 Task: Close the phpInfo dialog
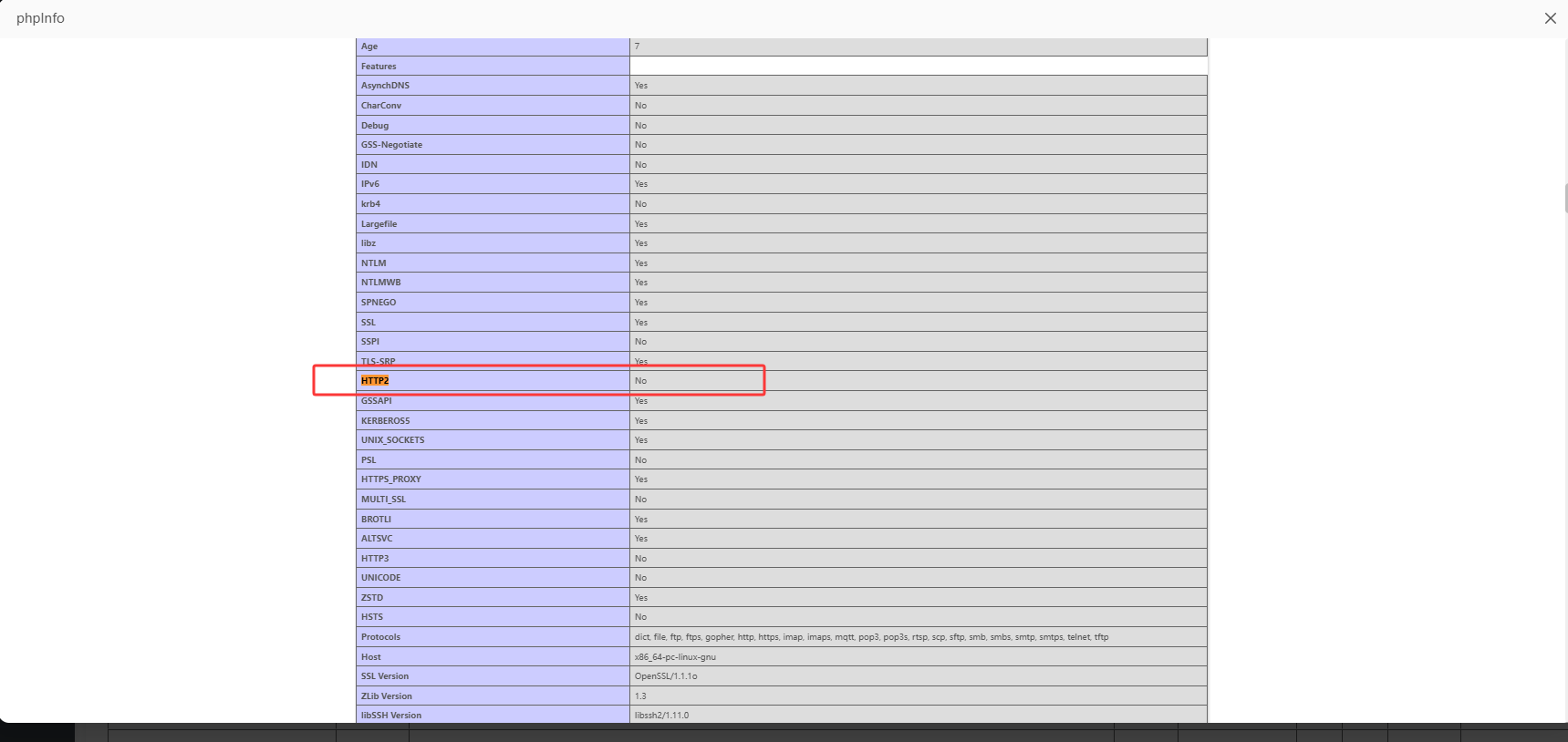(x=1550, y=18)
